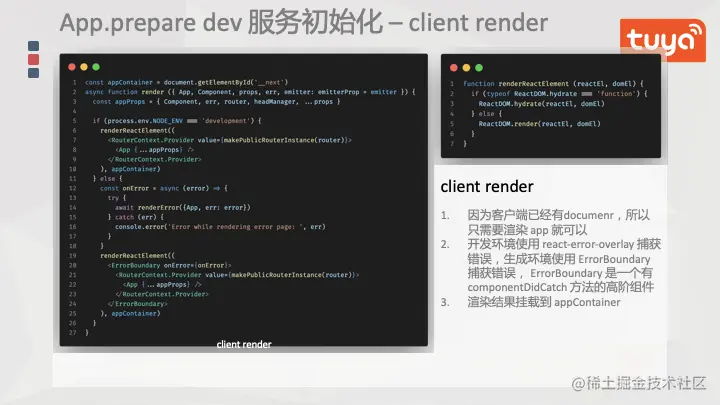720x405 pixels.
Task: Click code line 6 'renderReactElement(('
Action: coord(137,130)
